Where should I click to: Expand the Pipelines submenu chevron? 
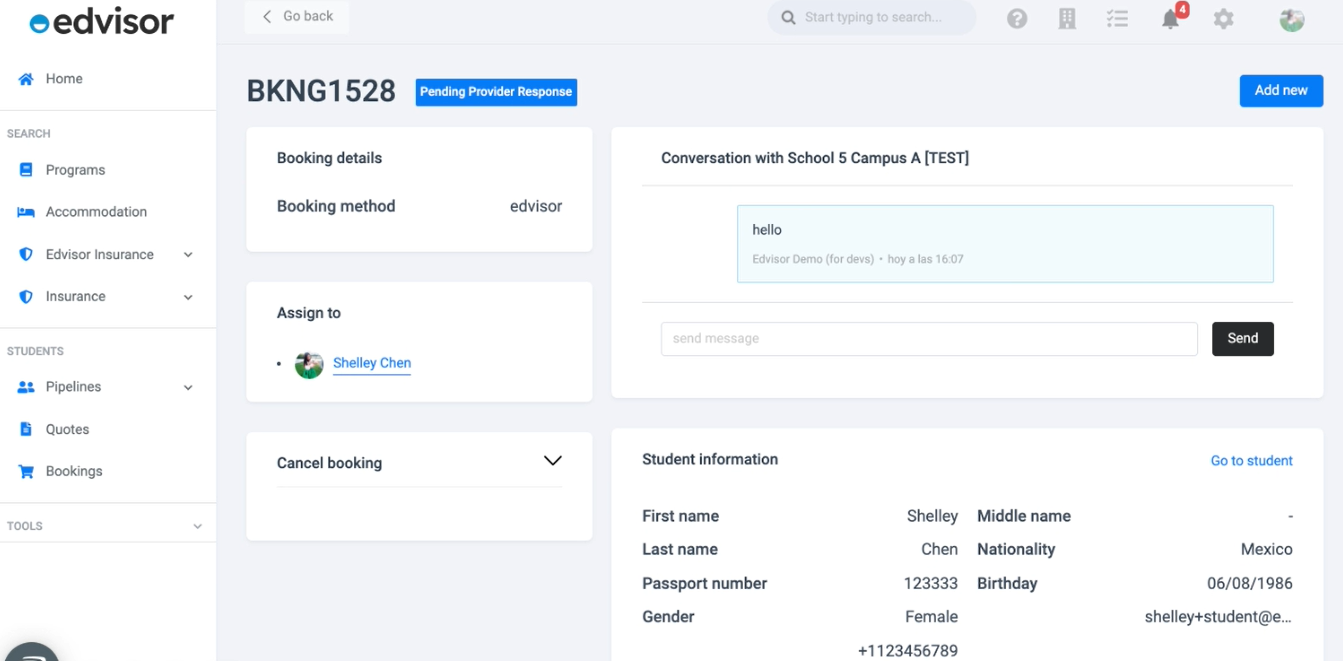(x=188, y=387)
